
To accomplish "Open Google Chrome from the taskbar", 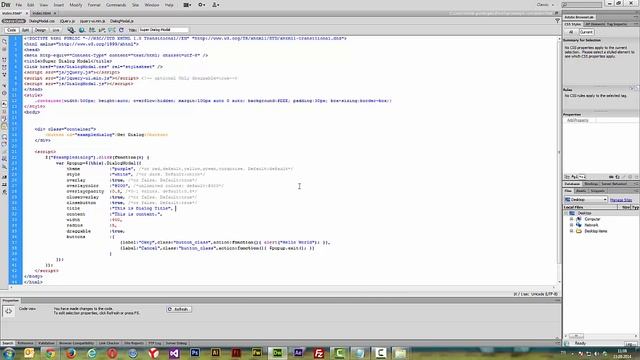I will [50, 353].
